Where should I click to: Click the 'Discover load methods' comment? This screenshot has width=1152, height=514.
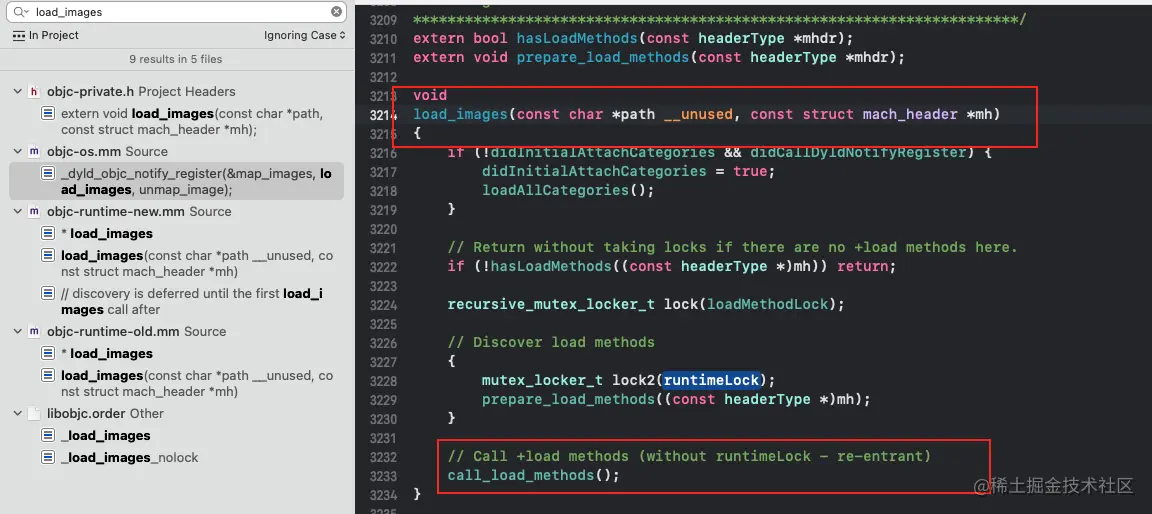click(551, 342)
